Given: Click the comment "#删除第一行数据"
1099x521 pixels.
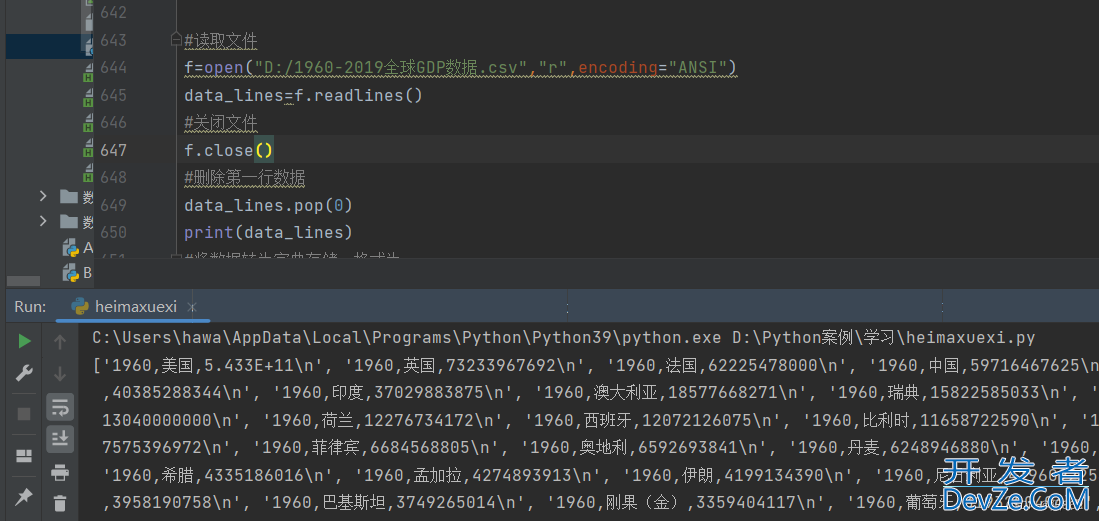Looking at the screenshot, I should [x=245, y=177].
